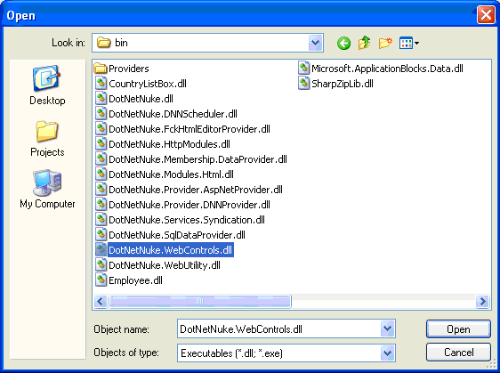Click the DotNetNuke.Modules.Html.dll file icon
Viewport: 500px width, 373px height.
[101, 174]
